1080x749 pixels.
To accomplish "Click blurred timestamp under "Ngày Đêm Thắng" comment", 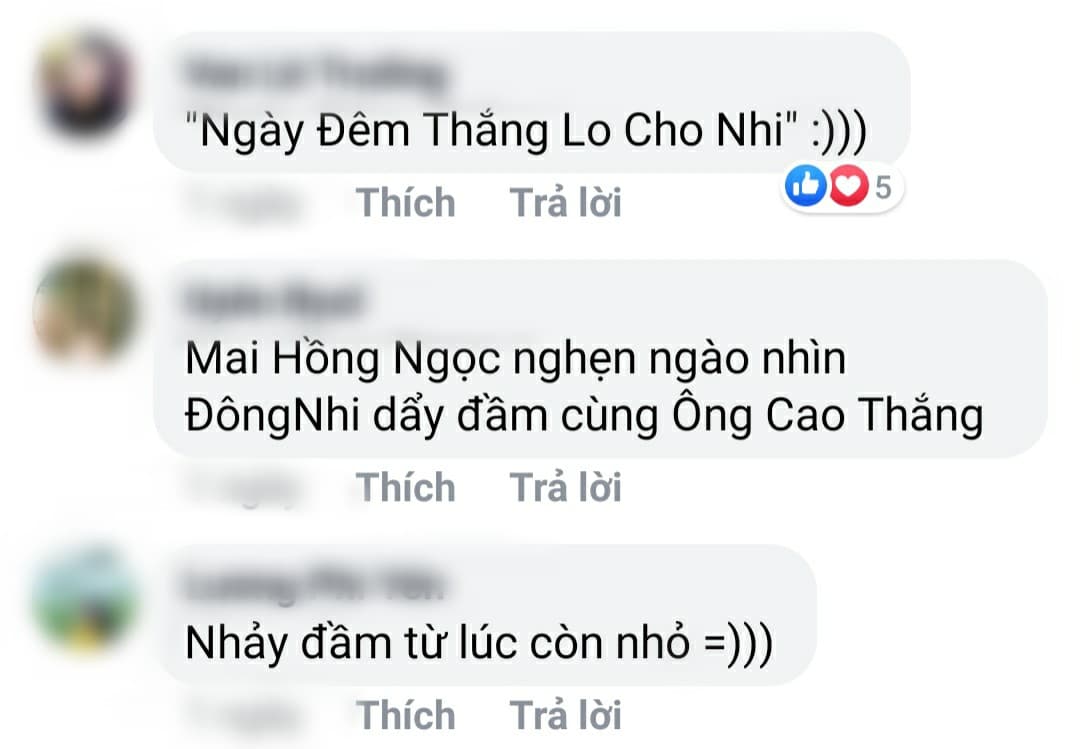I will pos(241,203).
